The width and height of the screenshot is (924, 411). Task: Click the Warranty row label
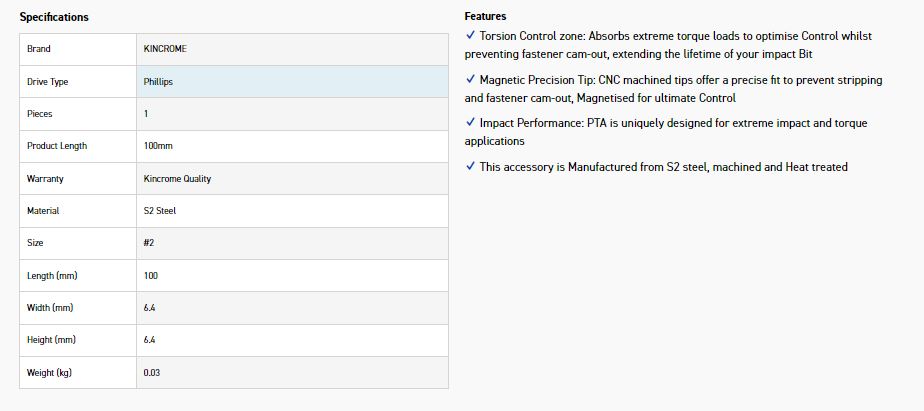point(44,179)
